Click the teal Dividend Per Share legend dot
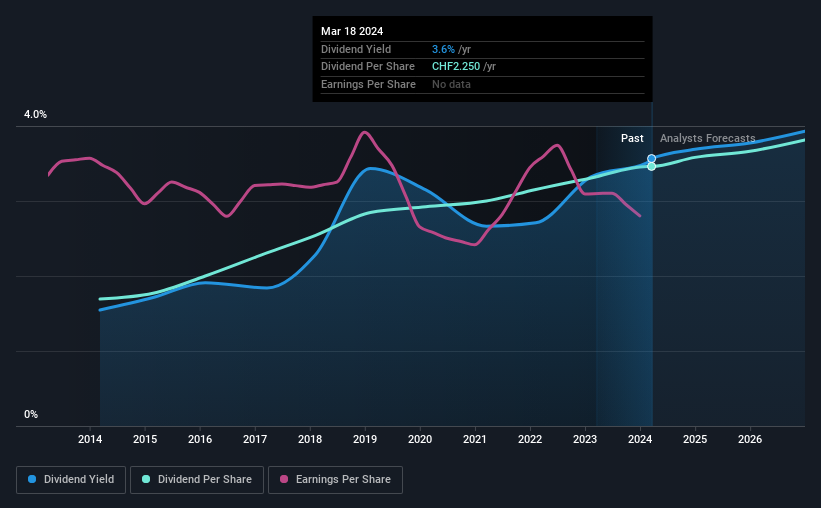 (146, 479)
